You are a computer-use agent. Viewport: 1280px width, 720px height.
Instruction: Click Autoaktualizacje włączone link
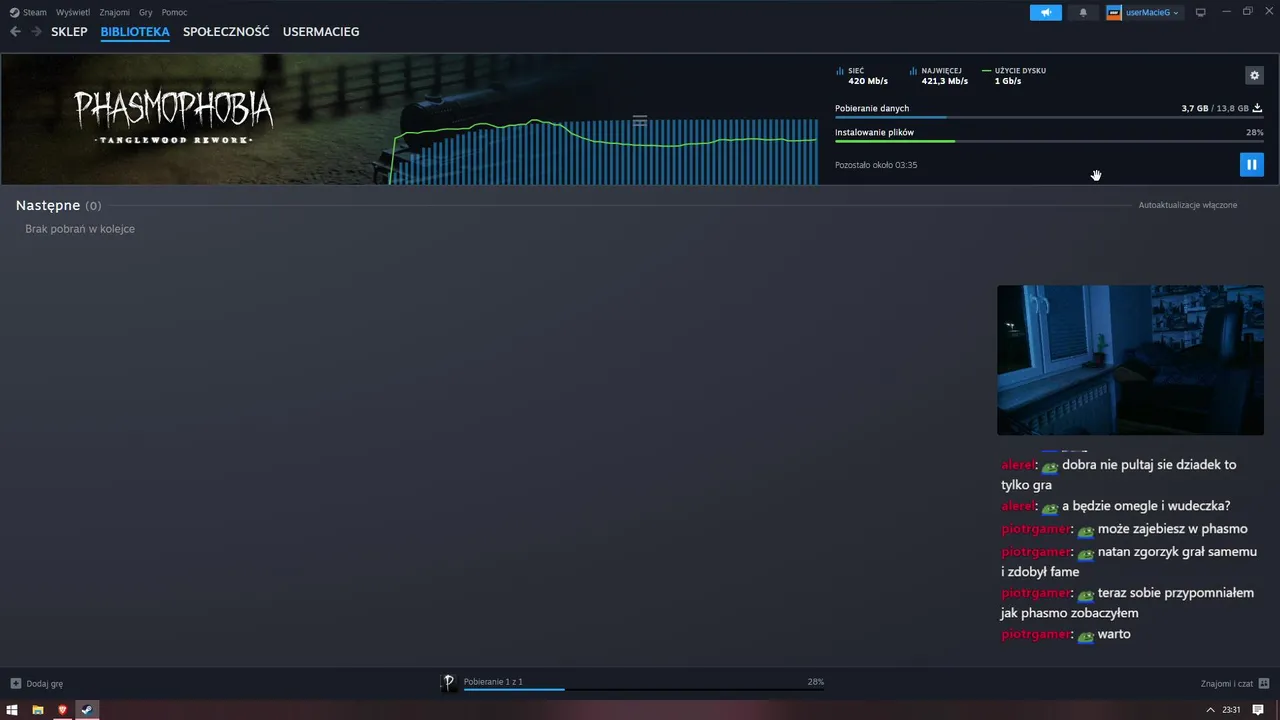click(x=1188, y=205)
